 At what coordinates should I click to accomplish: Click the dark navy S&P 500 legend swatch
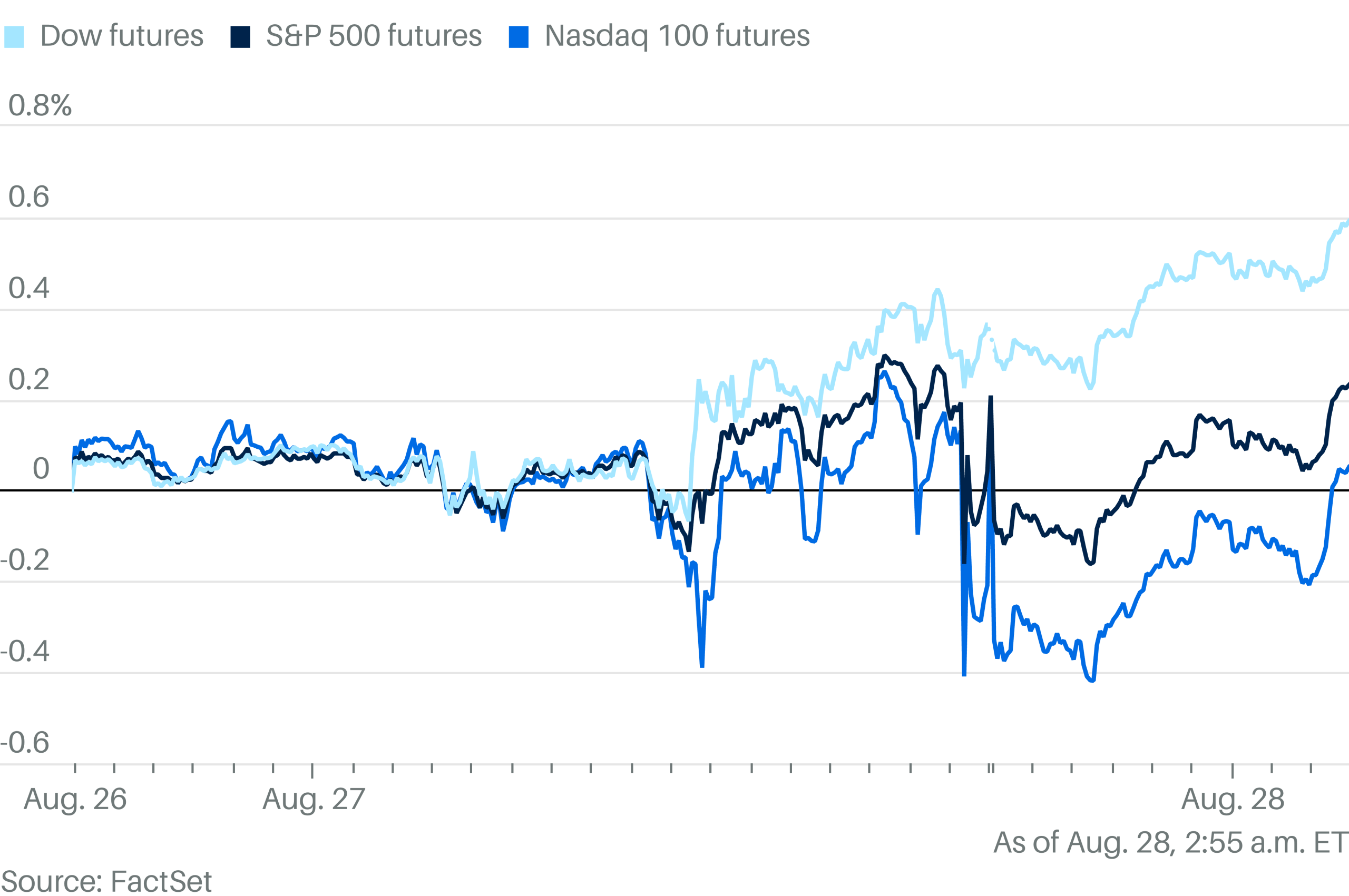click(240, 36)
